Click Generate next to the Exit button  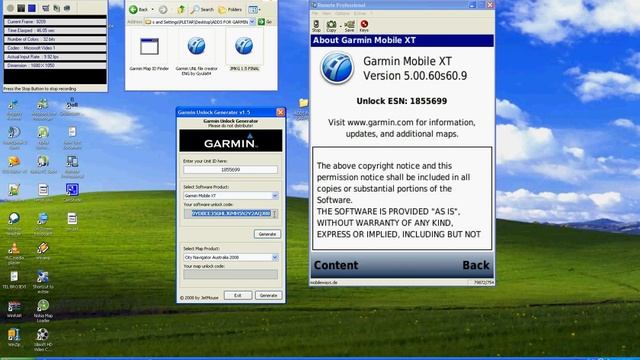coord(268,295)
